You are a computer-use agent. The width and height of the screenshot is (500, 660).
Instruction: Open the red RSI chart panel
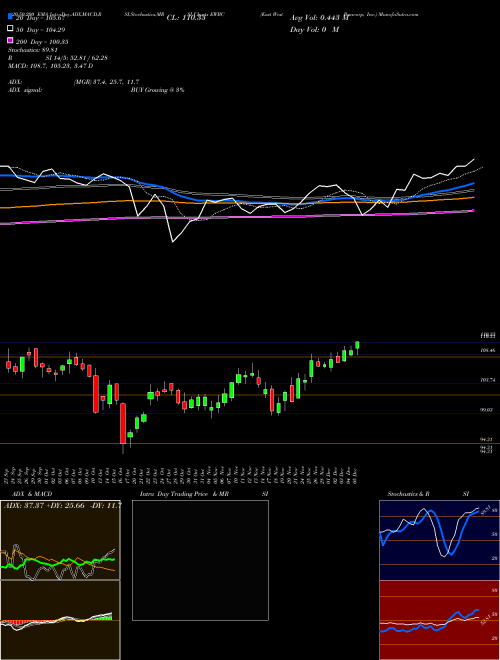point(439,620)
